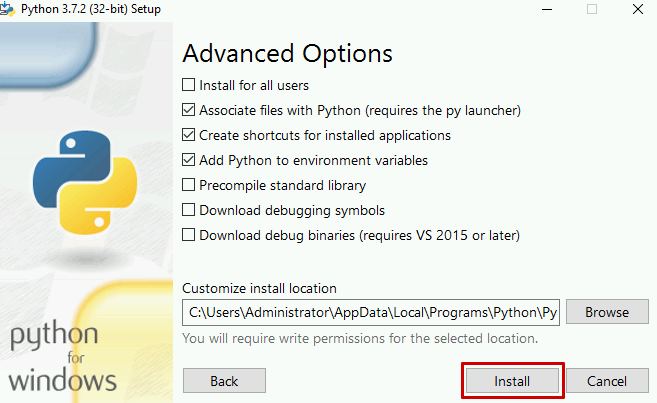Click the Advanced Options heading
This screenshot has height=403, width=657.
click(x=287, y=53)
